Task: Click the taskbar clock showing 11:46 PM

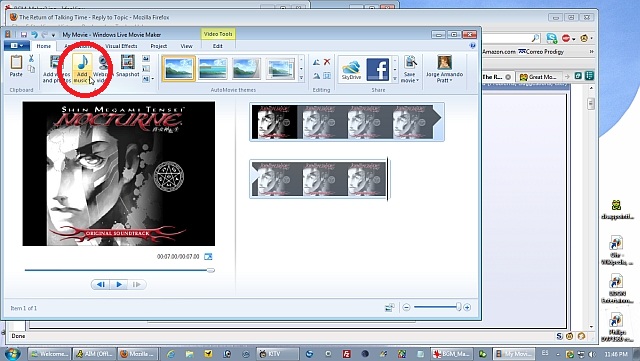Action: click(616, 354)
